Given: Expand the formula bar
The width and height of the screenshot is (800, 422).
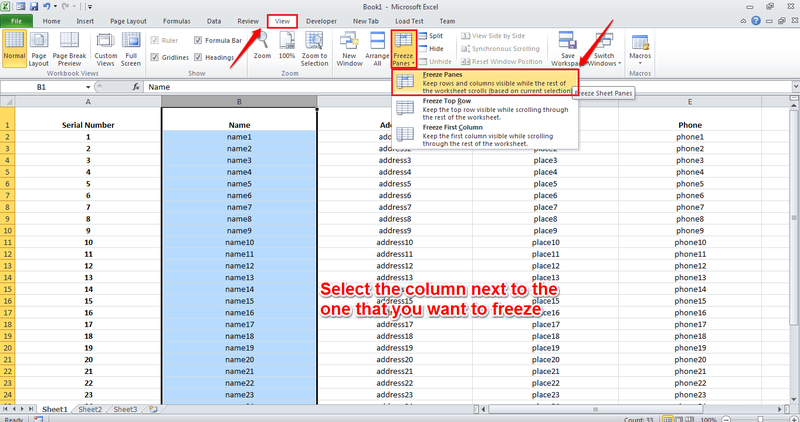Looking at the screenshot, I should [795, 87].
